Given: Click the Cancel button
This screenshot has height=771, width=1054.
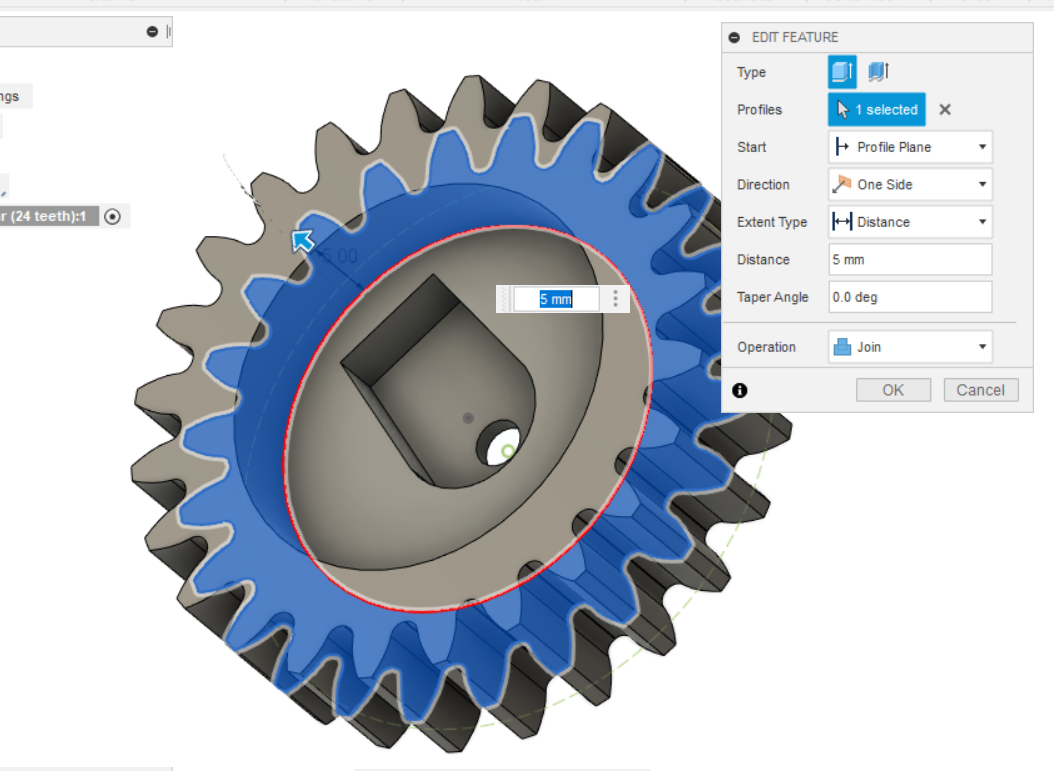Looking at the screenshot, I should pos(980,390).
